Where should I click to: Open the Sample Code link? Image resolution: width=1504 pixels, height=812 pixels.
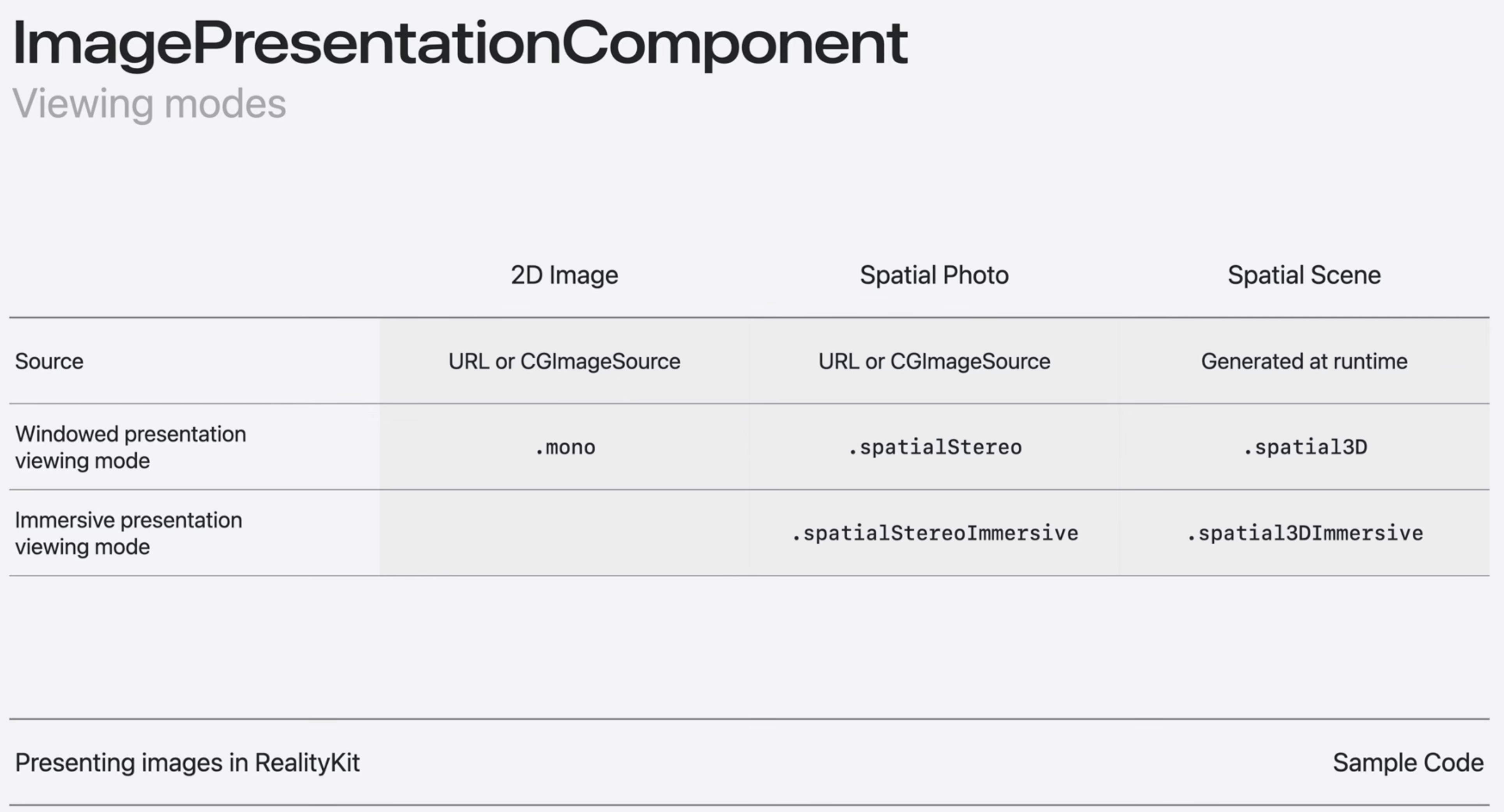coord(1408,763)
